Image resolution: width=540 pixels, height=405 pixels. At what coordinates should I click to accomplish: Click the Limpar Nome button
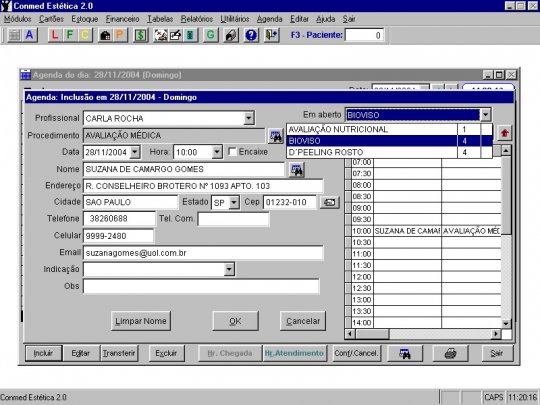click(x=141, y=321)
